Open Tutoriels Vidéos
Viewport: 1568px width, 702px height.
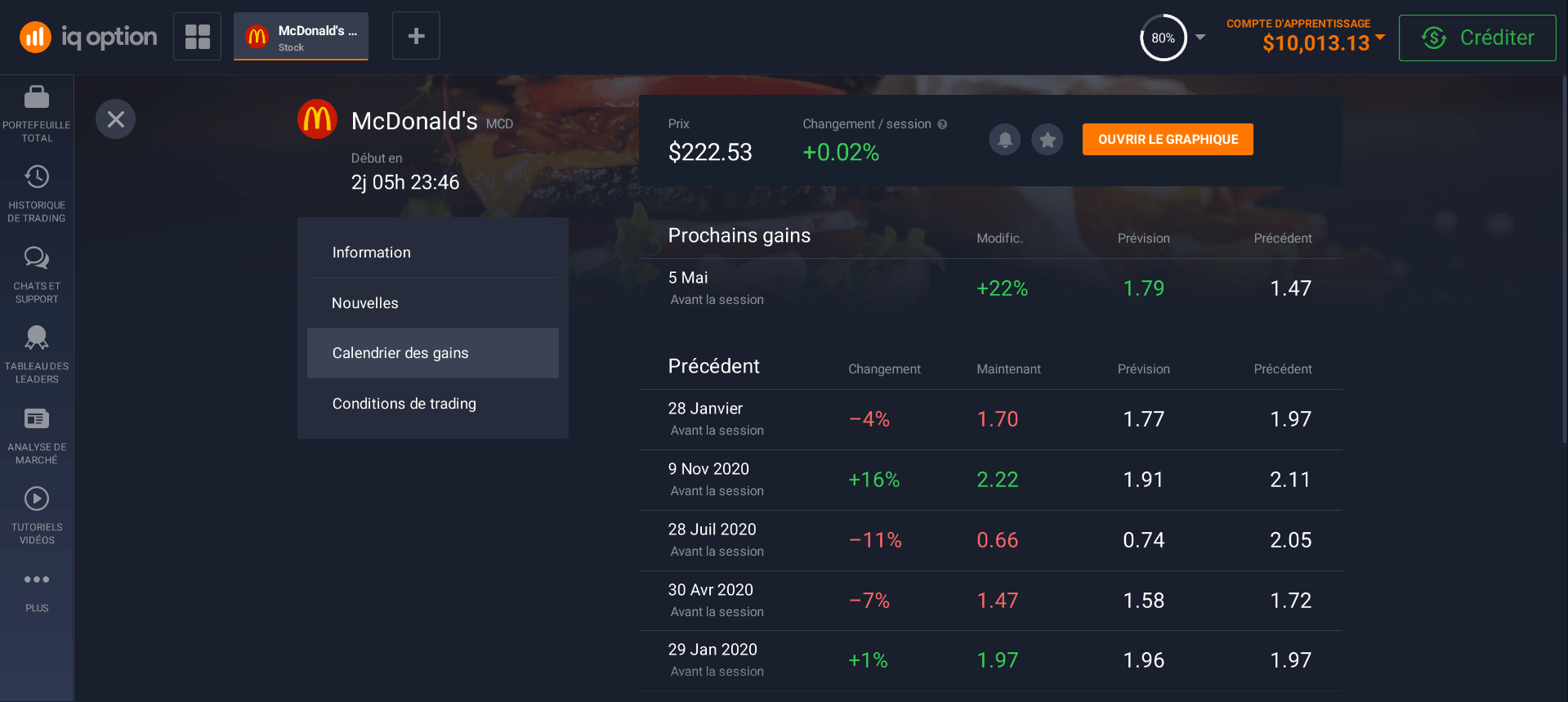point(37,499)
